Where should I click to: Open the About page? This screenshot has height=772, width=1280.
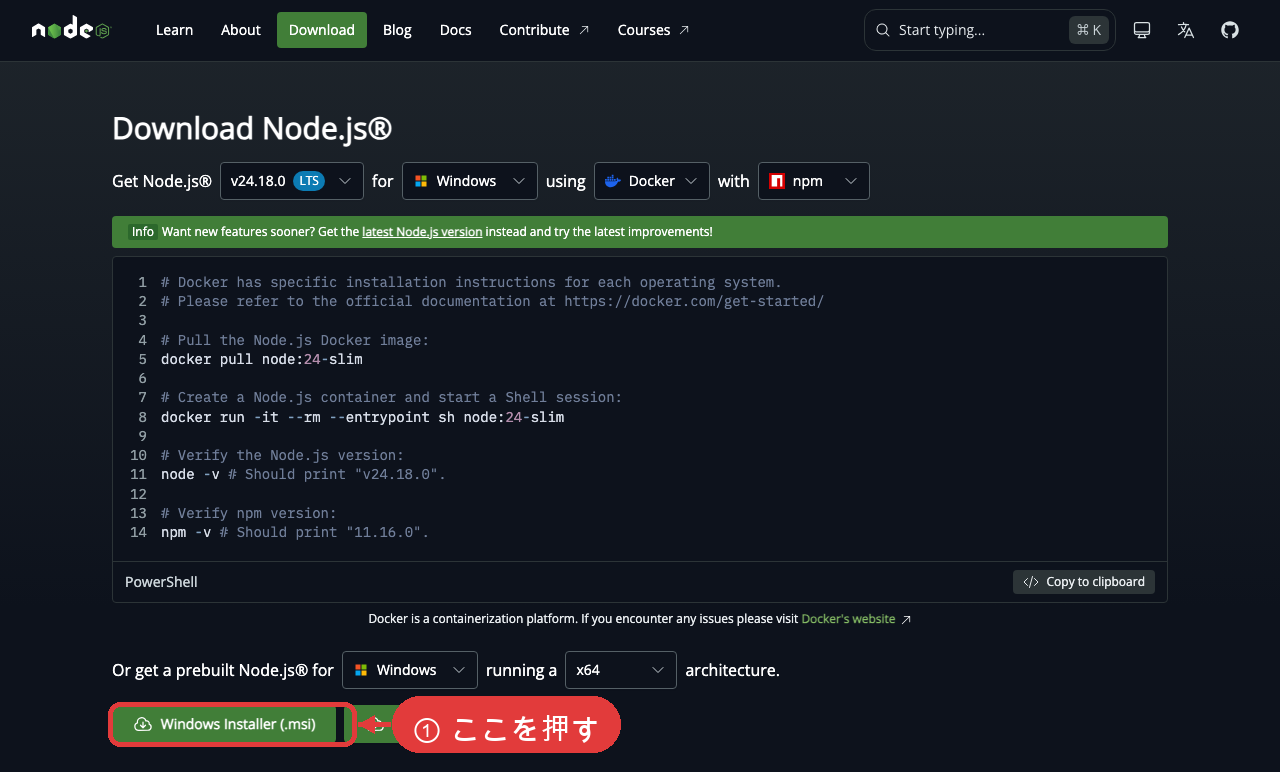pos(241,30)
